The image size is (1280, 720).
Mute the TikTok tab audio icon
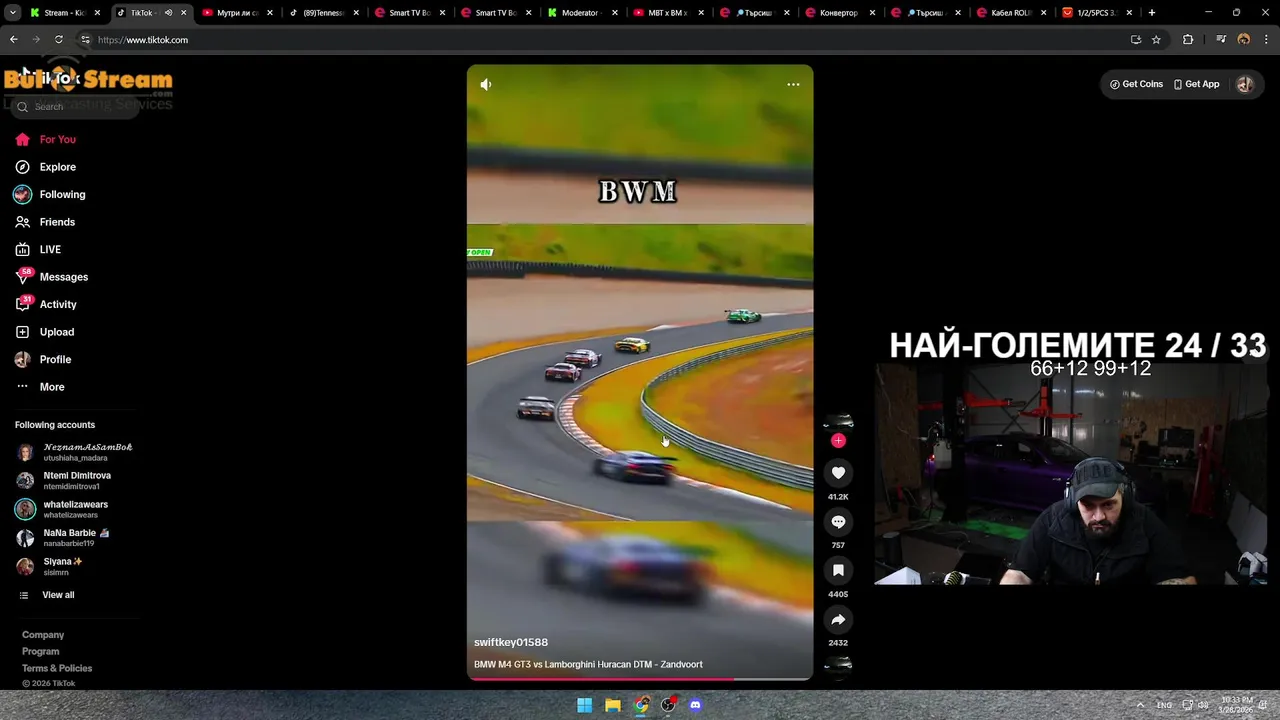[168, 13]
